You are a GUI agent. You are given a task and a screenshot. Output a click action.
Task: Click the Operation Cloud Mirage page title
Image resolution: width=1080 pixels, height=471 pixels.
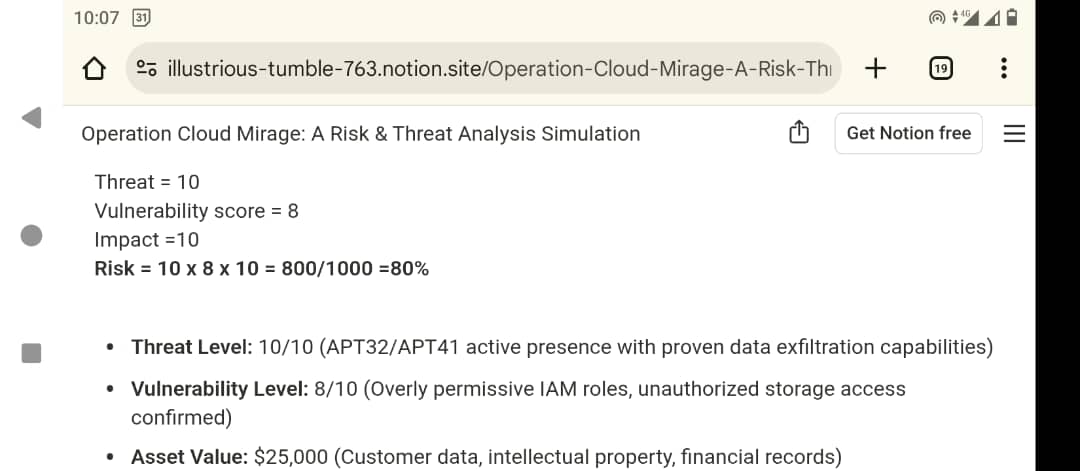pyautogui.click(x=360, y=134)
